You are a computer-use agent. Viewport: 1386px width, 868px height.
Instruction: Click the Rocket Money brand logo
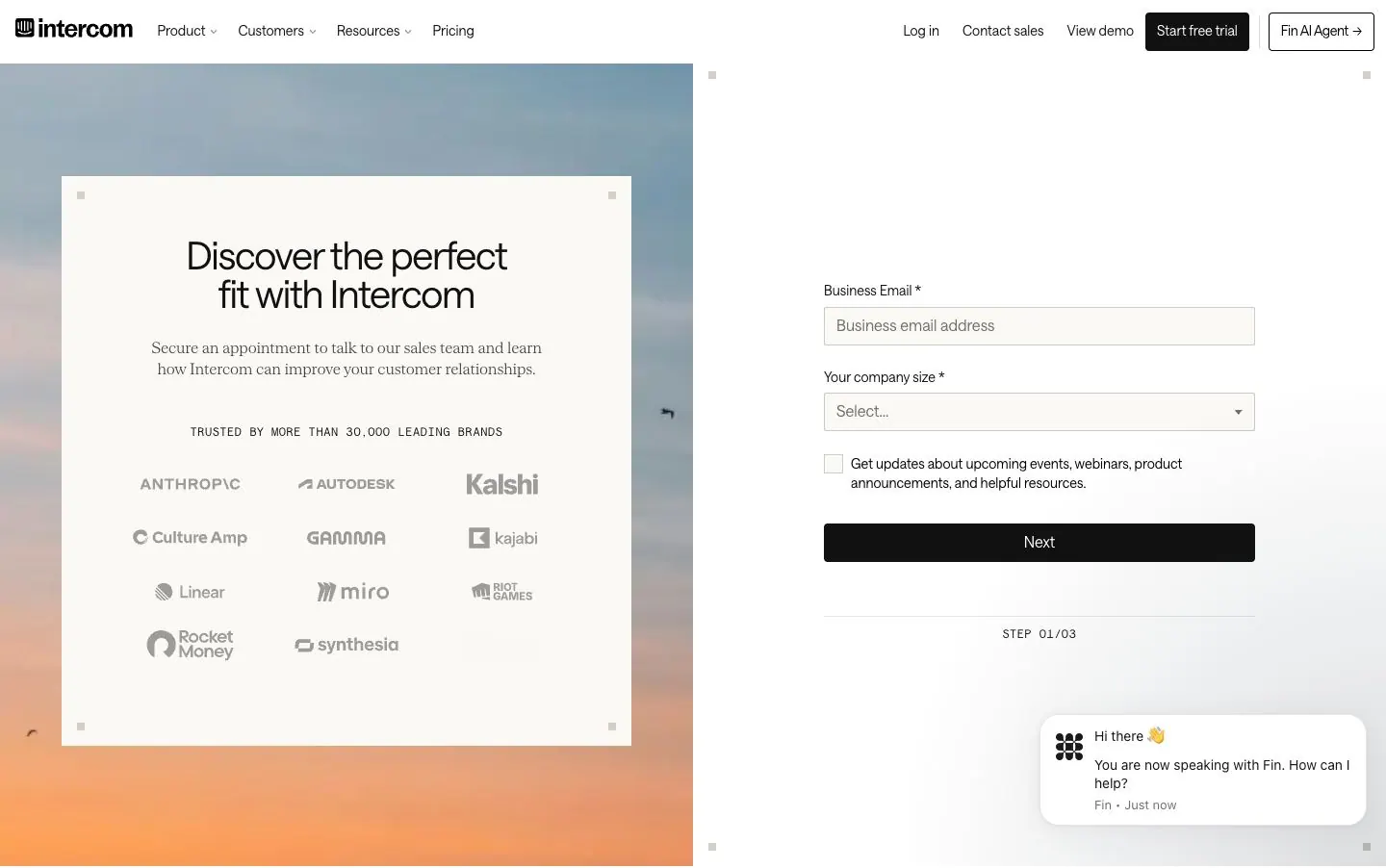191,645
